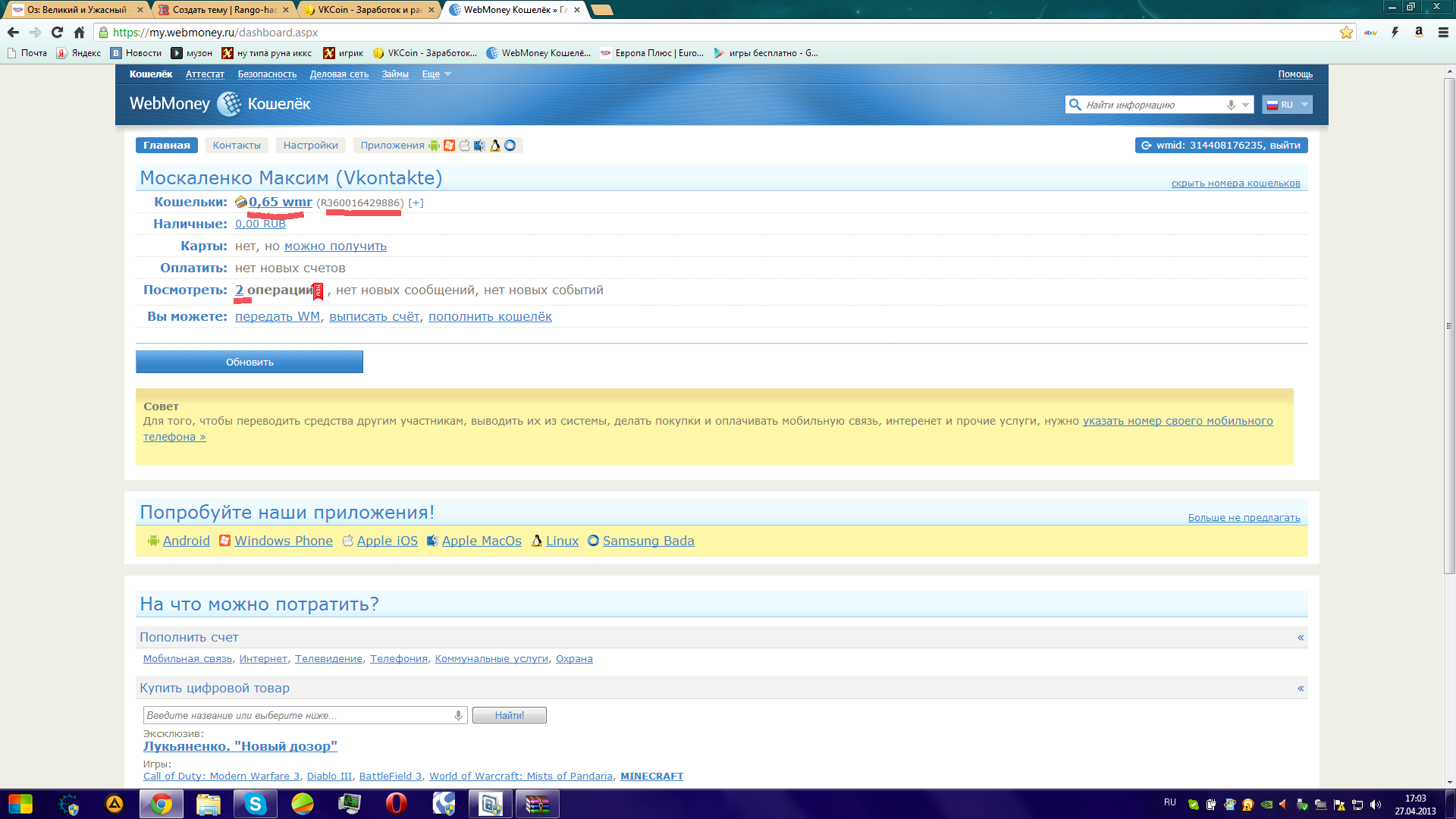Viewport: 1456px width, 819px height.
Task: Click the speaker volume icon in the system tray
Action: (x=1376, y=805)
